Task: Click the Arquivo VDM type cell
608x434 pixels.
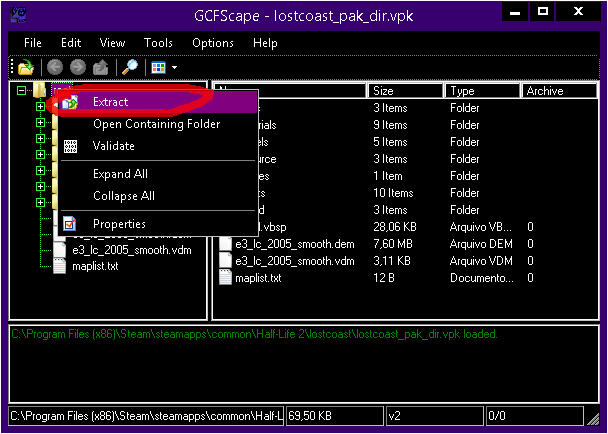Action: [x=481, y=261]
